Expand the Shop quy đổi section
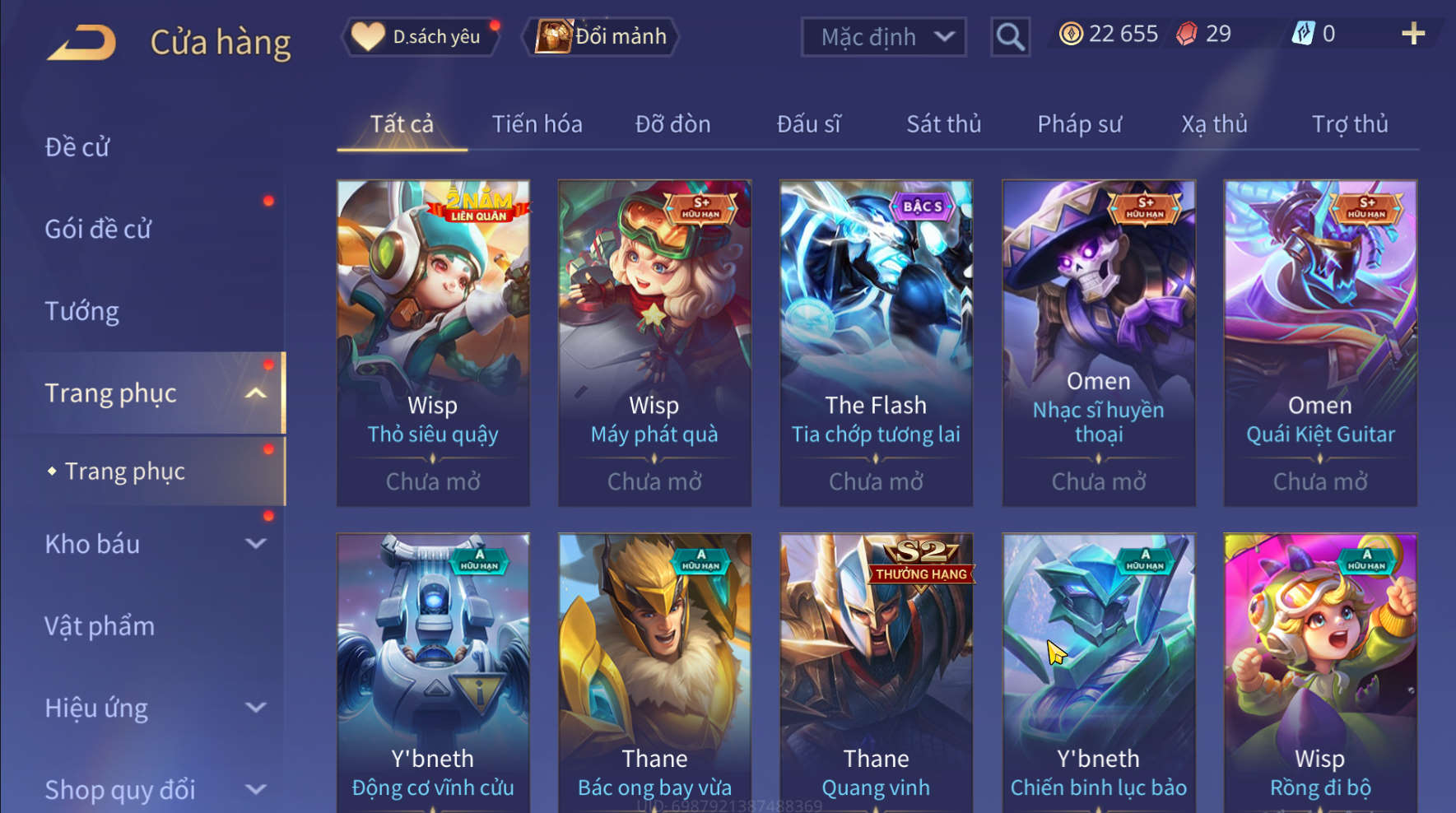Screen dimensions: 1456x813 [256, 790]
